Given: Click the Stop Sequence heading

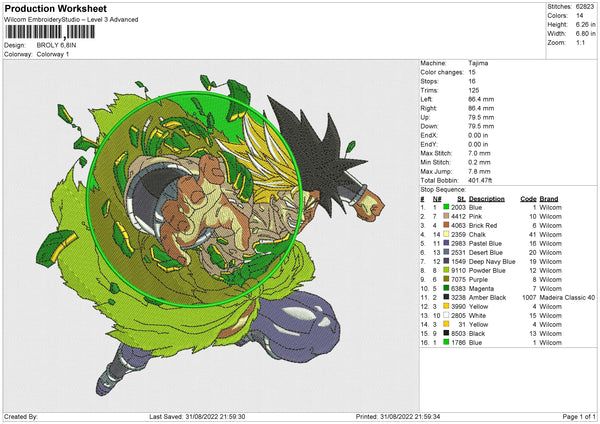Looking at the screenshot, I should [443, 190].
